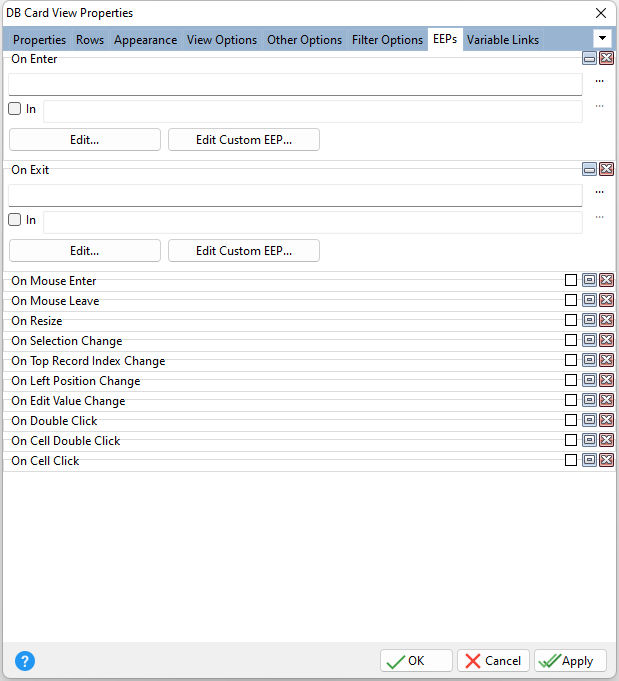Tick the On Cell Click checkbox
619x681 pixels.
click(x=571, y=460)
